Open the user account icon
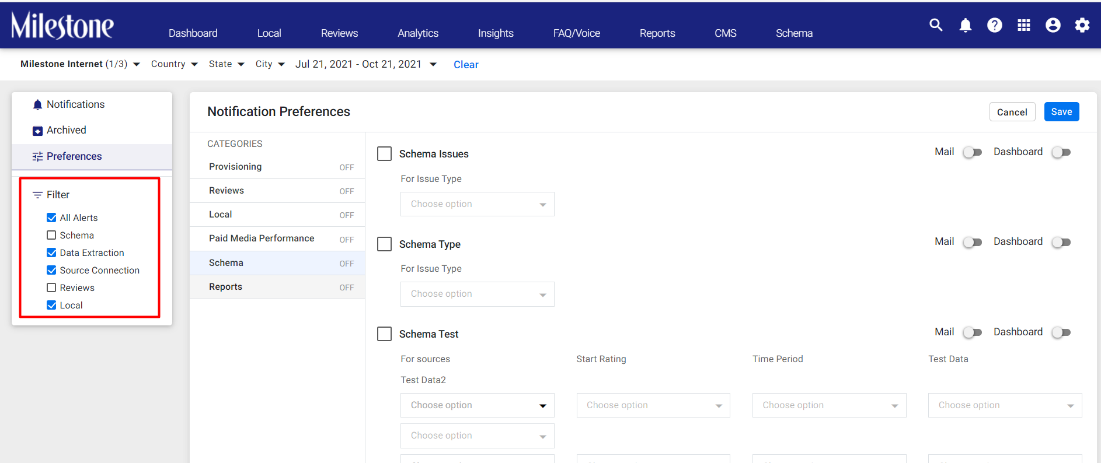 point(1053,25)
